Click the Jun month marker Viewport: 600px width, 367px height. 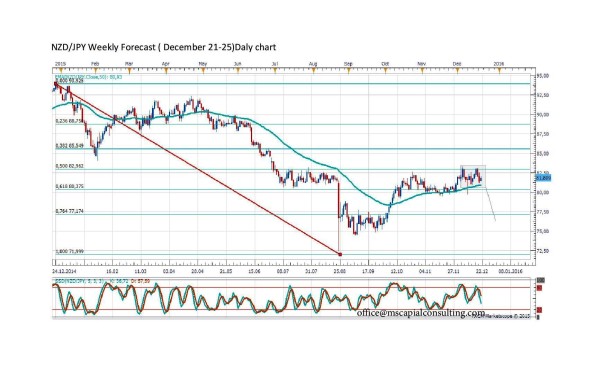point(238,70)
